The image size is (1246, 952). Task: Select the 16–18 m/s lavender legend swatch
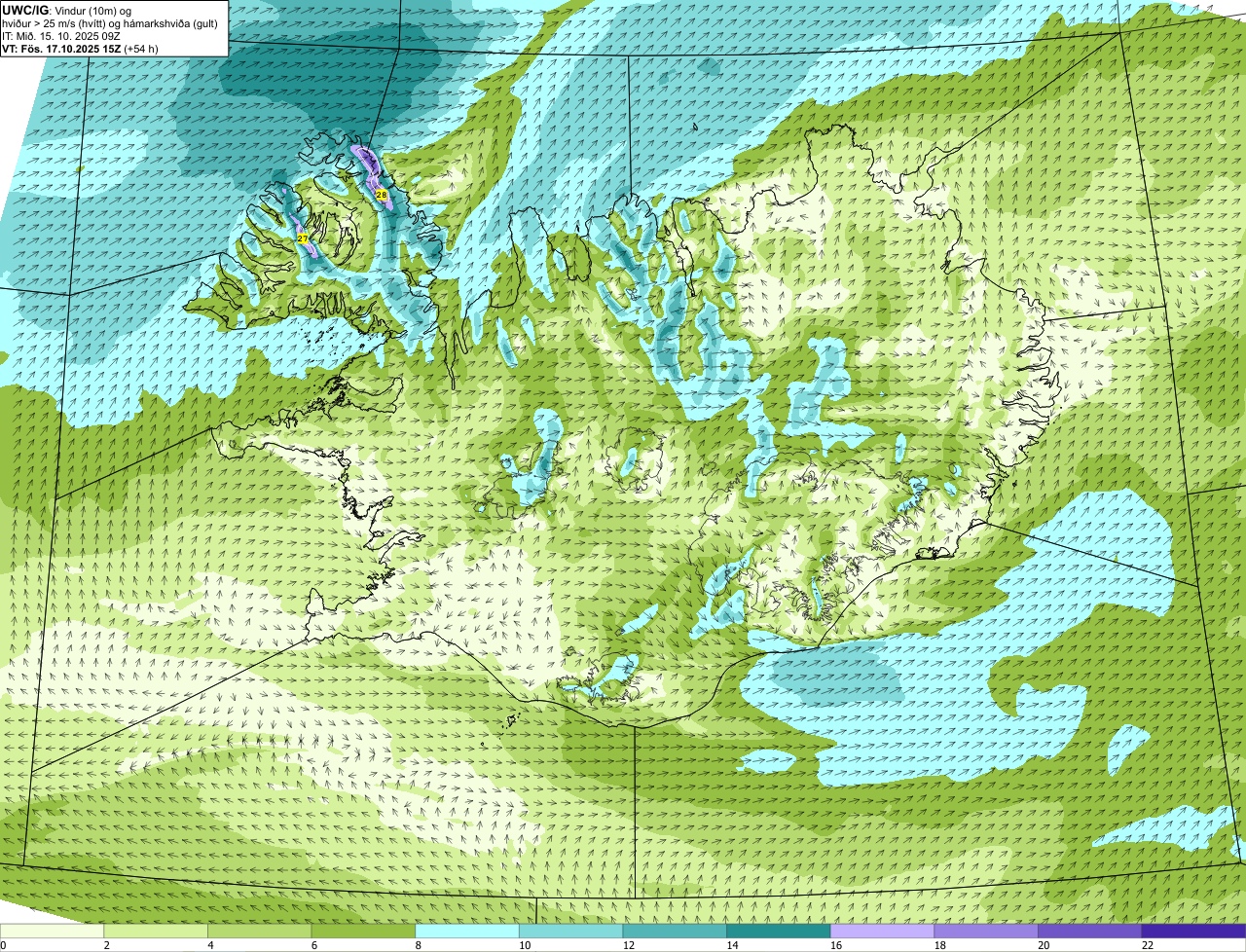[x=883, y=931]
